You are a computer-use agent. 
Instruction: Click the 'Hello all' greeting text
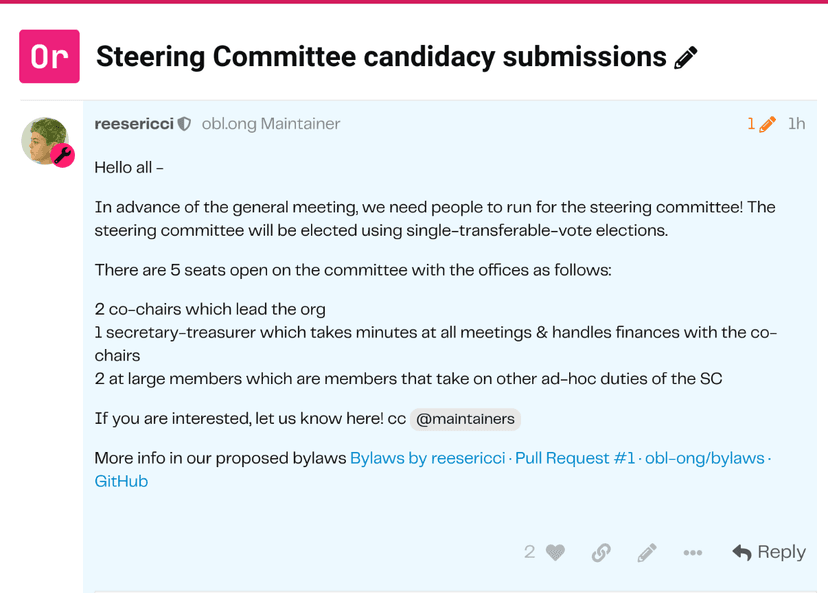[x=128, y=167]
